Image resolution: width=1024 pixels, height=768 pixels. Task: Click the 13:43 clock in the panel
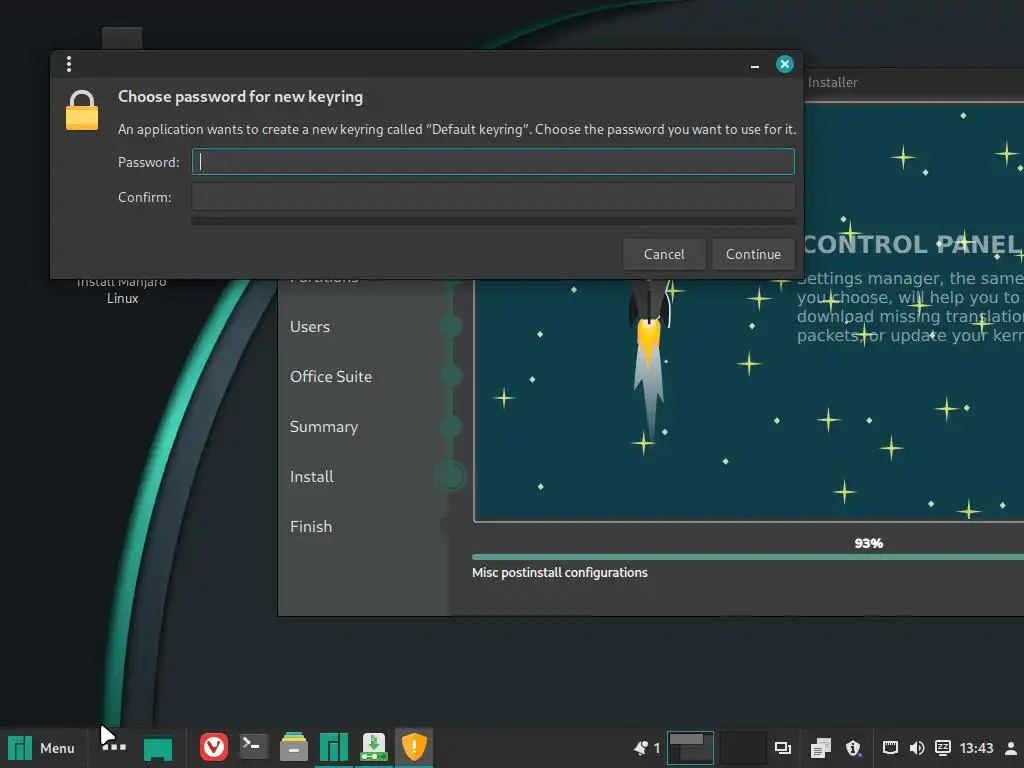click(976, 748)
